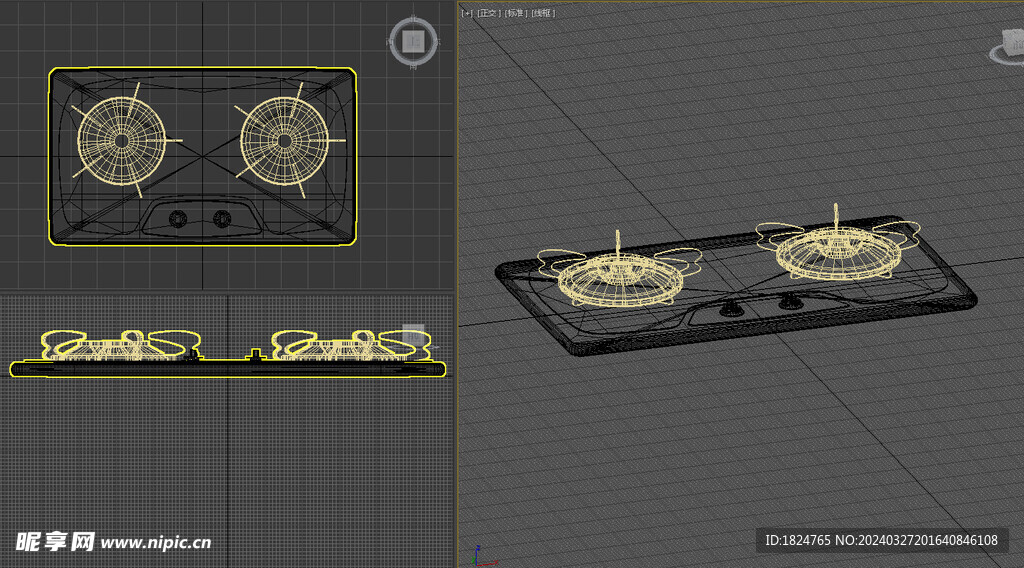
Task: Open the [正交] view type menu
Action: (x=487, y=13)
